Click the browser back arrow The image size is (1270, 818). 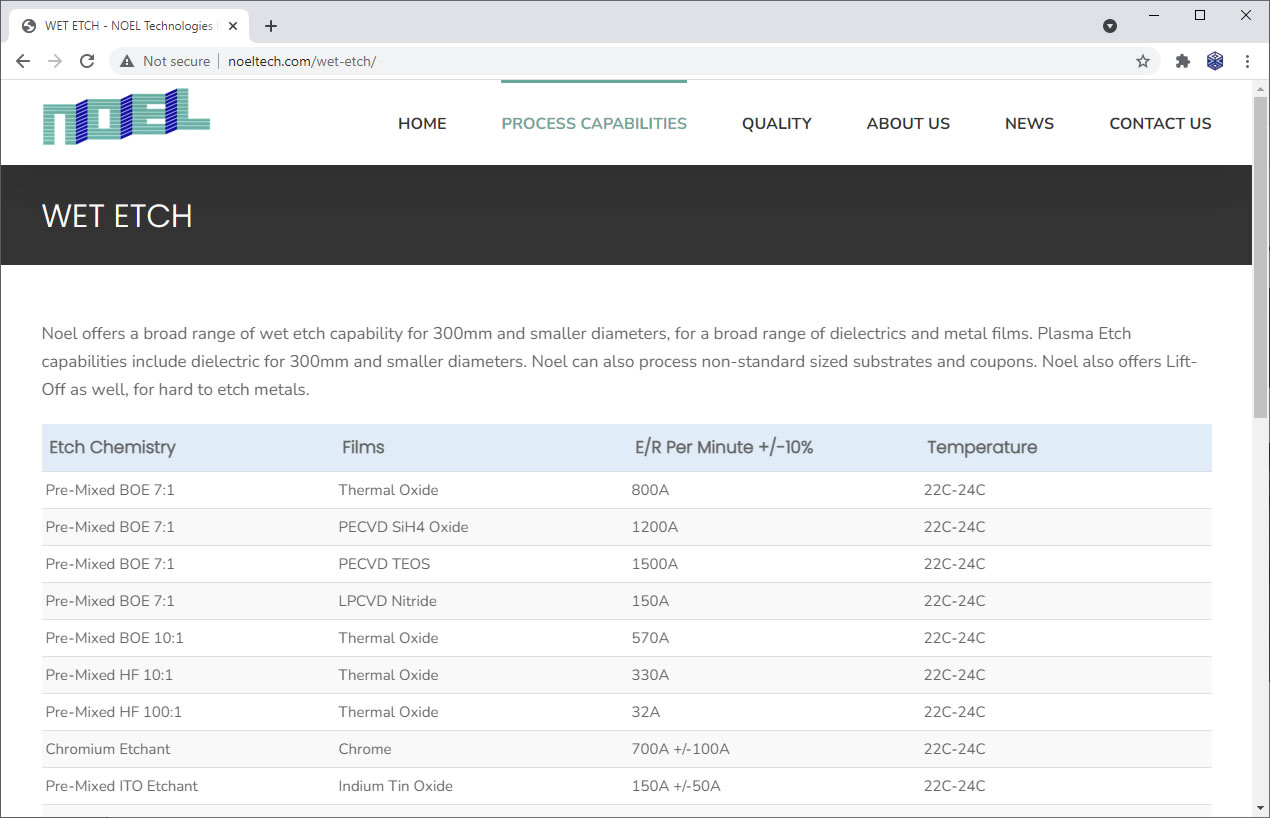(x=23, y=61)
